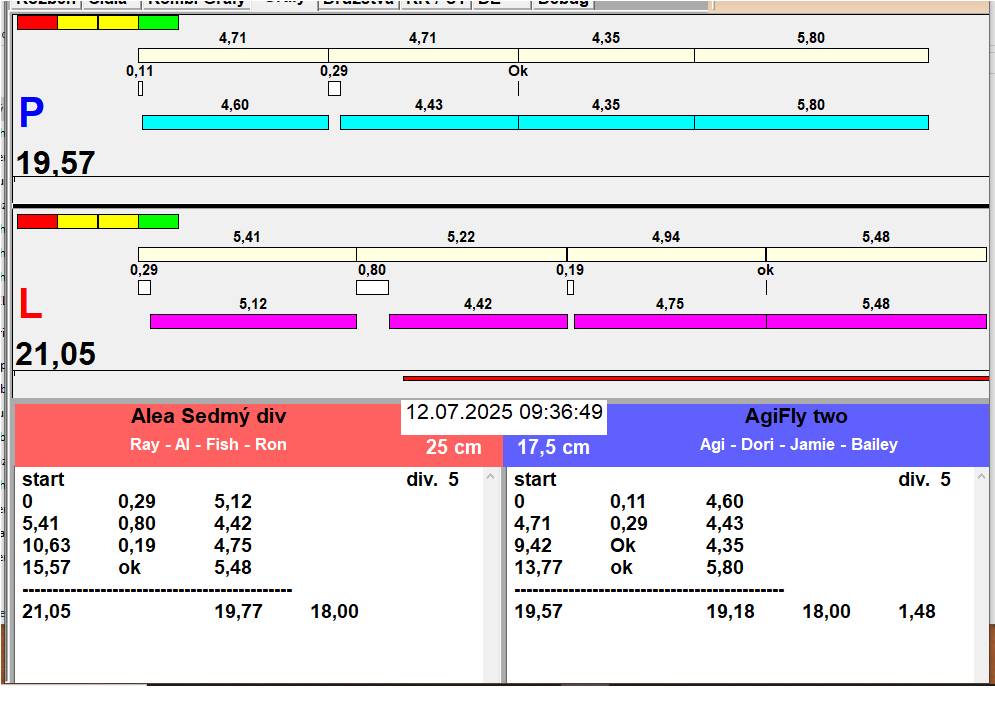Screen dimensions: 995x701
Task: Click the red progress bar below lane L
Action: [x=695, y=379]
